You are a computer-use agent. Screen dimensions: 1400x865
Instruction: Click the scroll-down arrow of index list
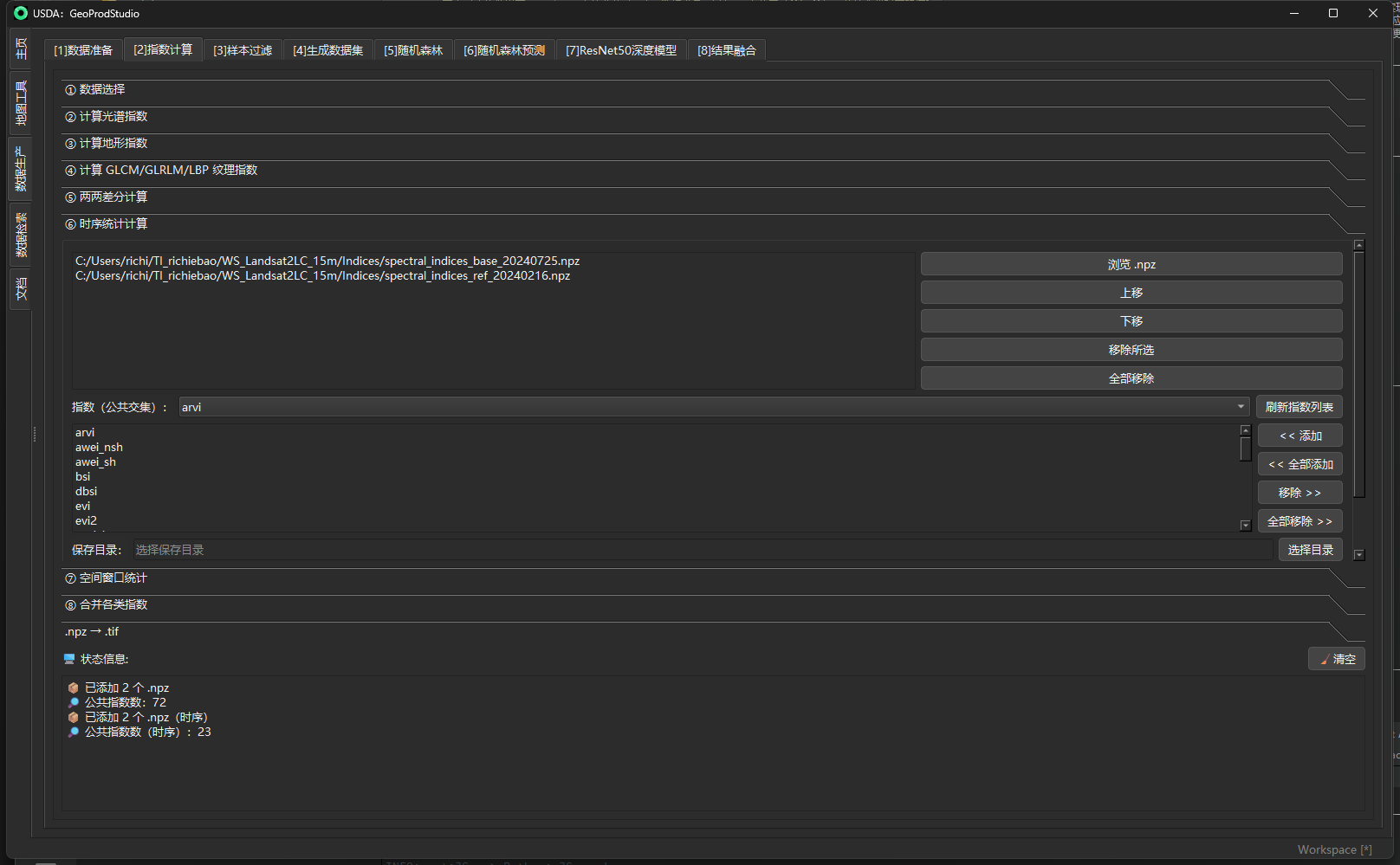pyautogui.click(x=1245, y=525)
